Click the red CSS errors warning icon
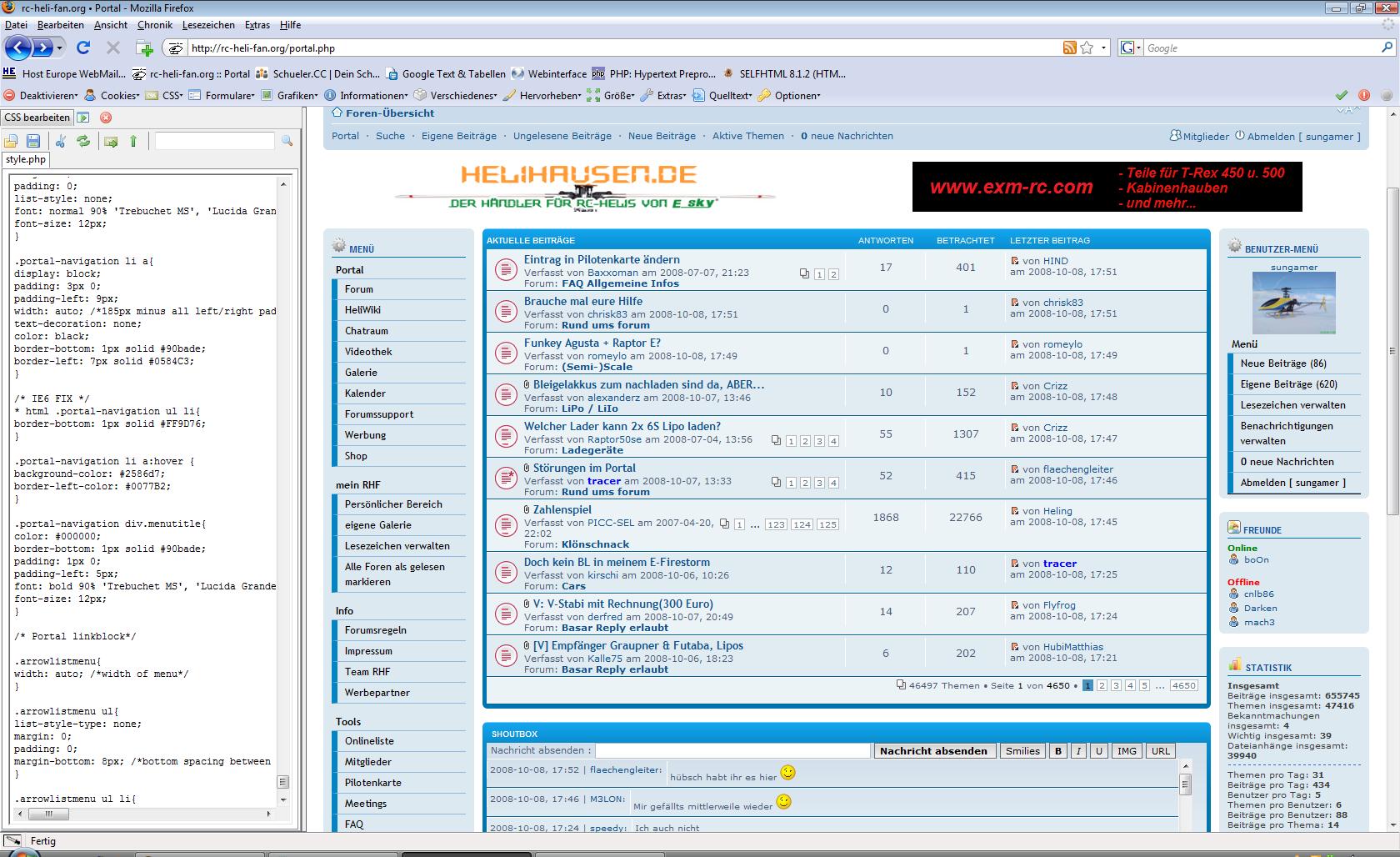 point(1364,95)
